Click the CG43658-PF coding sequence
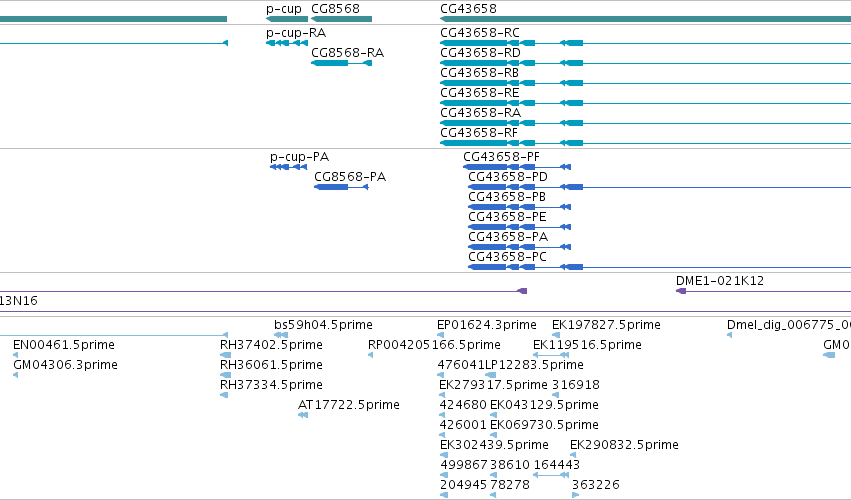The height and width of the screenshot is (500, 851). tap(501, 157)
